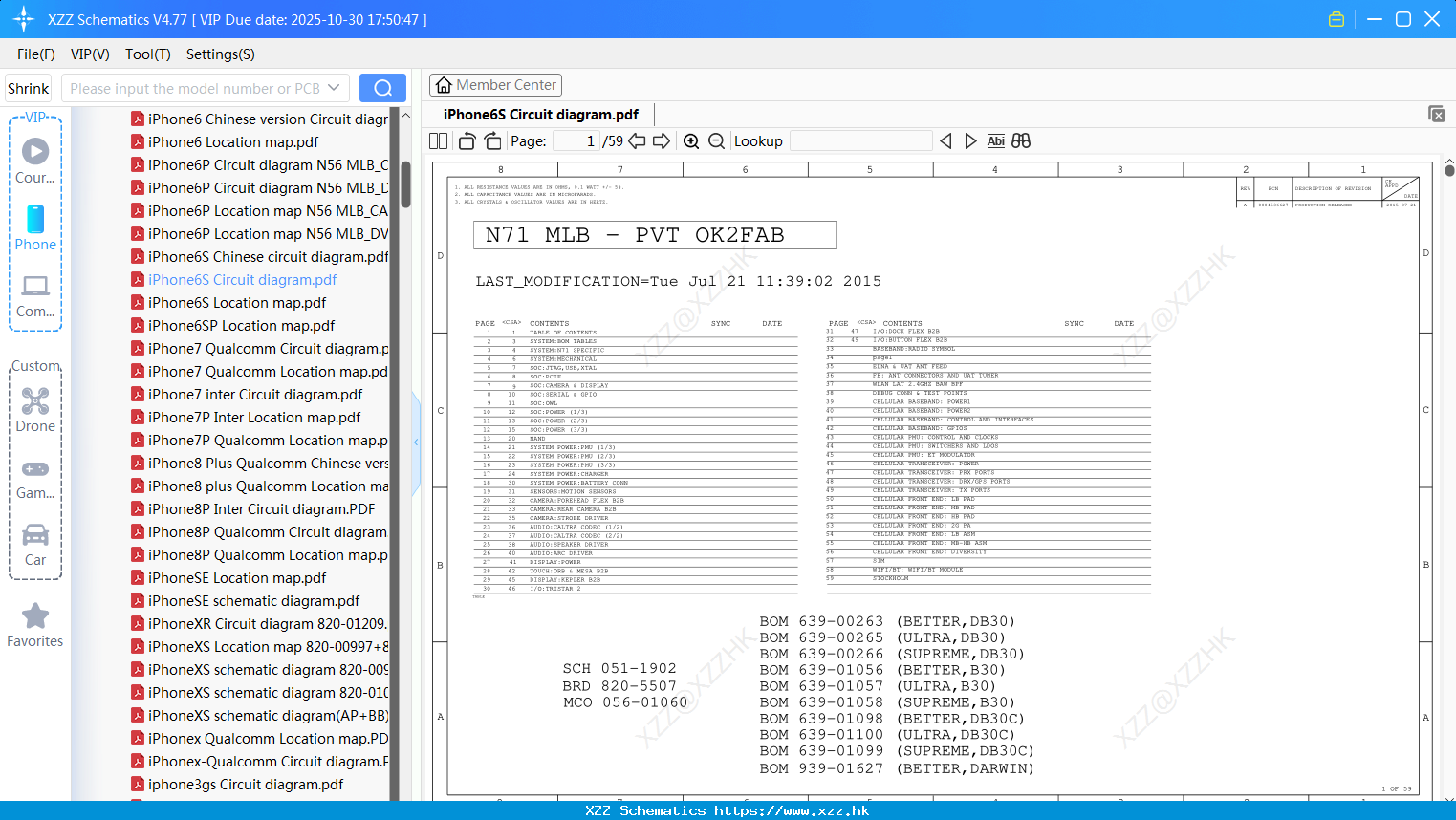
Task: Open iphone3gs Circuit diagram.pdf
Action: 237,785
